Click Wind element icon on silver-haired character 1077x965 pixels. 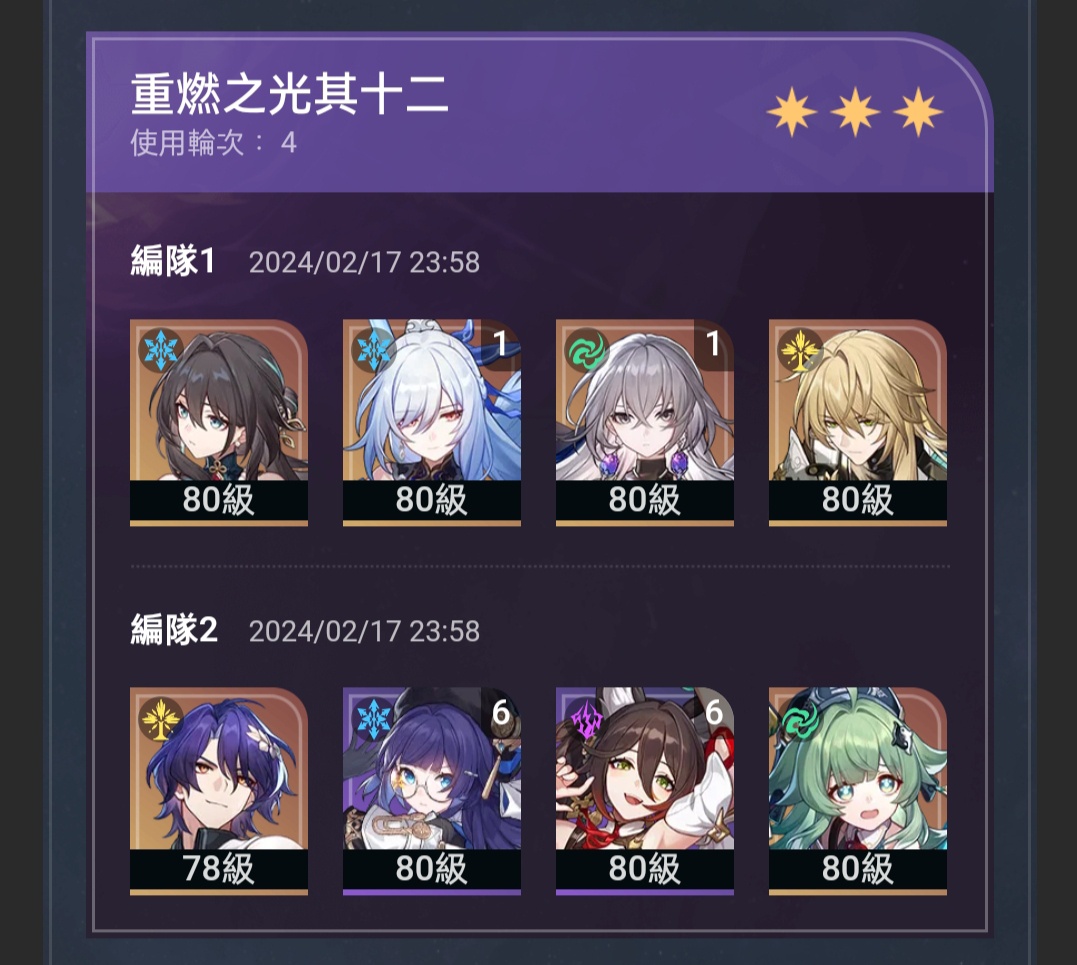pos(586,350)
